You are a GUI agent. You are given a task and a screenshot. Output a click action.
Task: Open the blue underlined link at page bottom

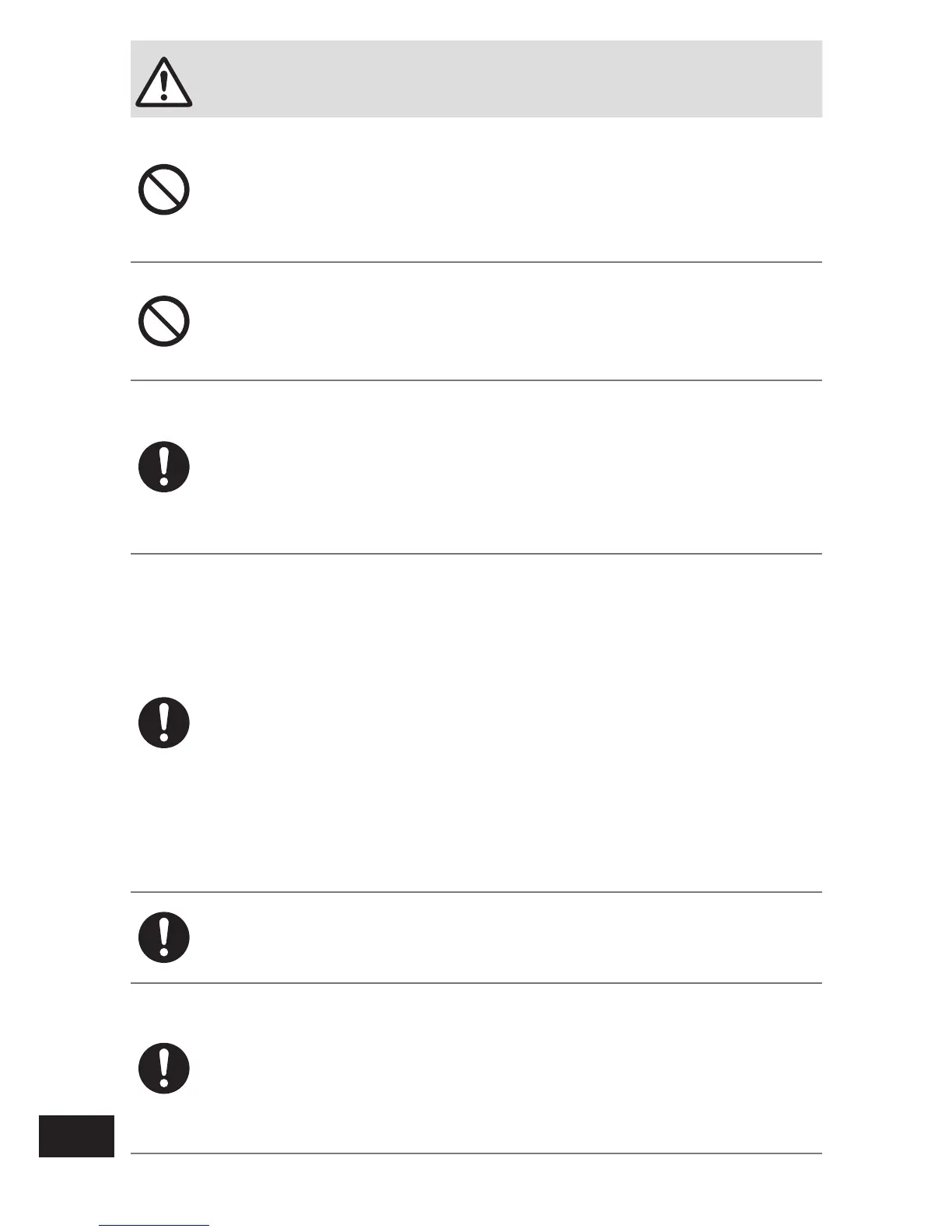coord(154,1226)
